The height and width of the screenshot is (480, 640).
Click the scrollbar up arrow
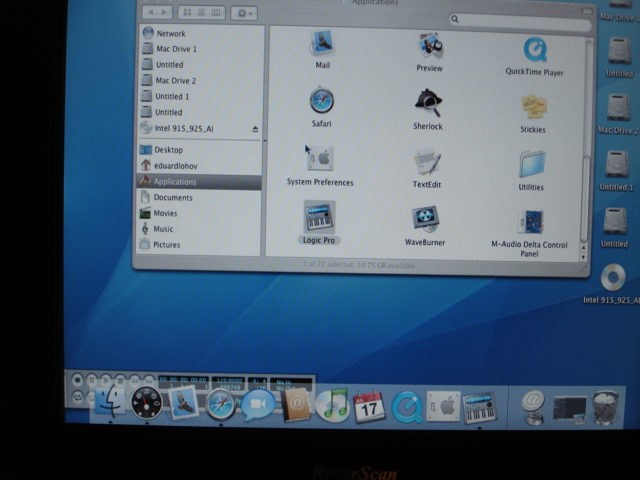pyautogui.click(x=584, y=248)
